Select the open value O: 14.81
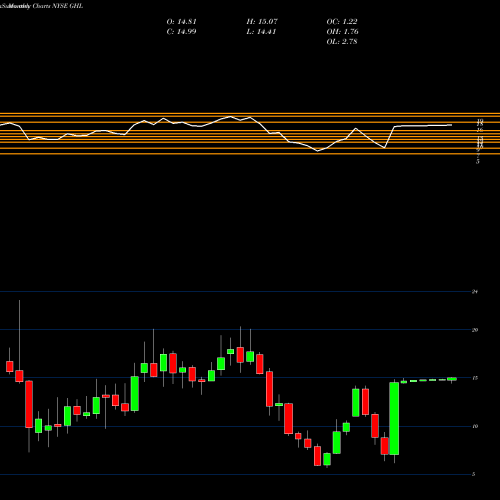Screen dimensions: 500x500 click(181, 22)
